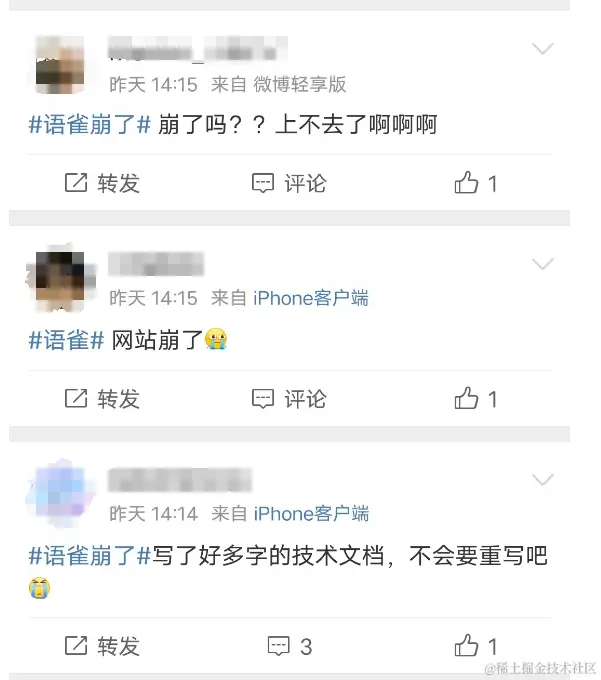
Task: Like the first post with thumbs-up
Action: (466, 182)
